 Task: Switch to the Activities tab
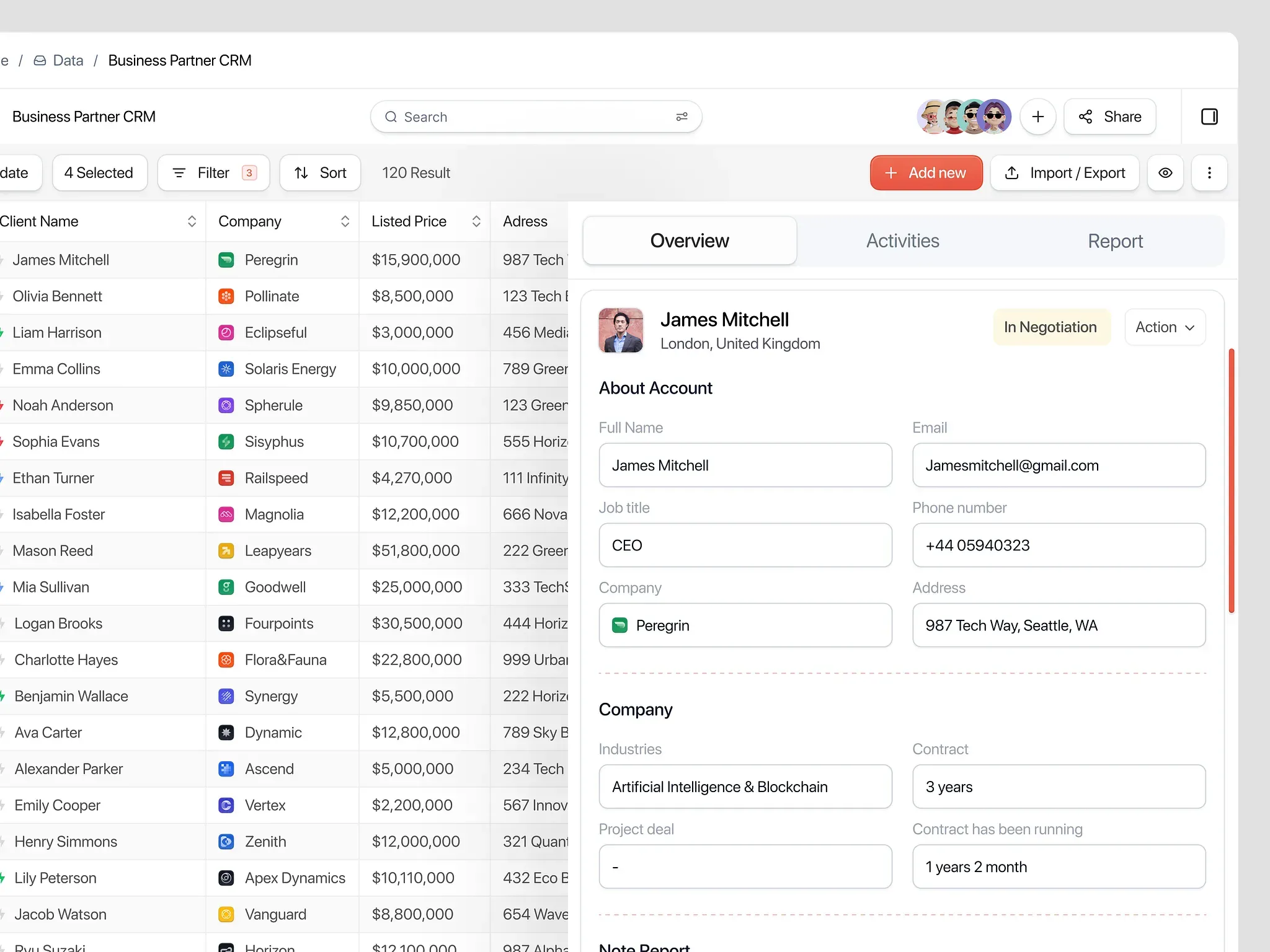point(902,241)
